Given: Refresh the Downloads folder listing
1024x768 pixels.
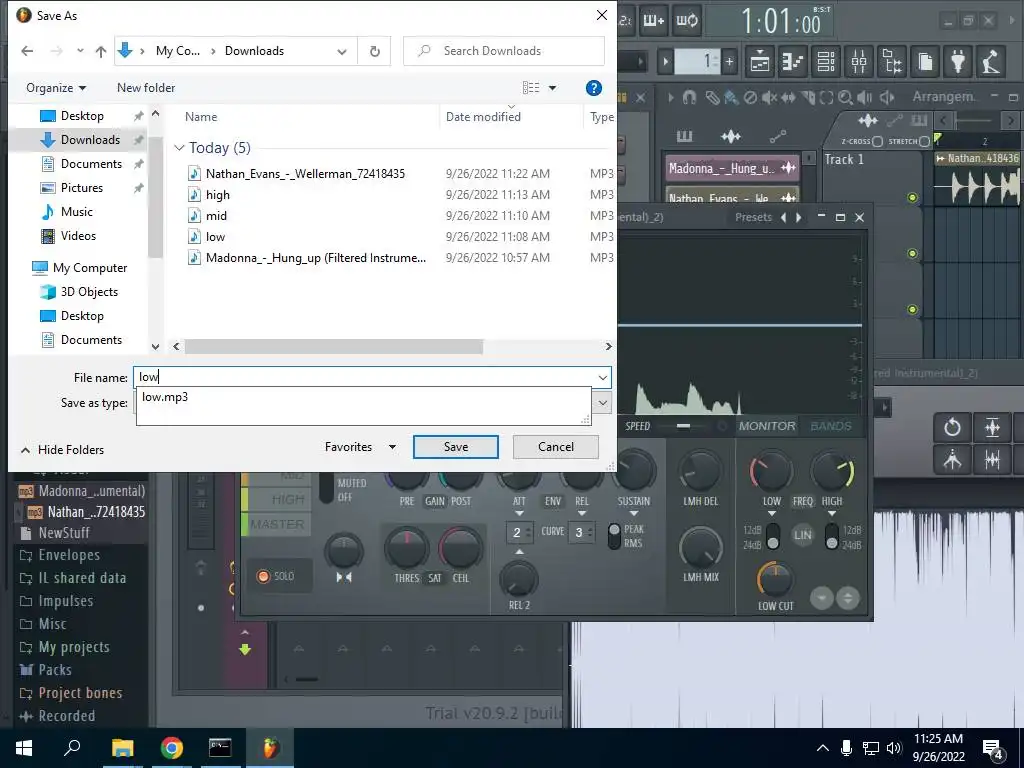Looking at the screenshot, I should pyautogui.click(x=375, y=51).
